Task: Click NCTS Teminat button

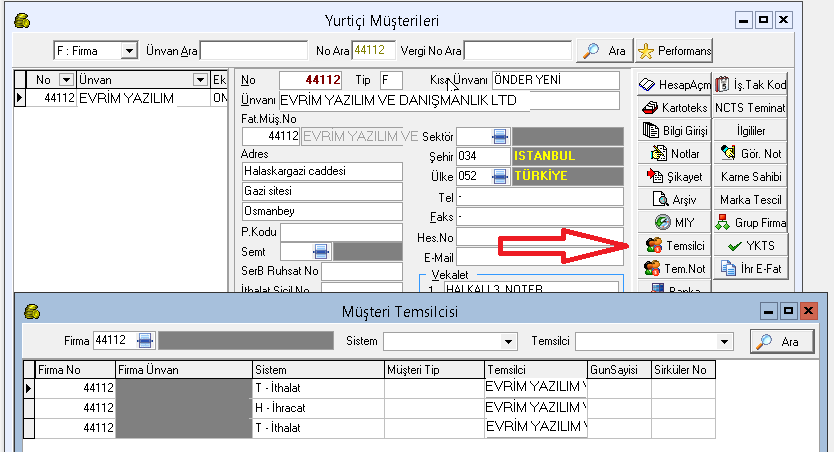Action: pos(750,108)
